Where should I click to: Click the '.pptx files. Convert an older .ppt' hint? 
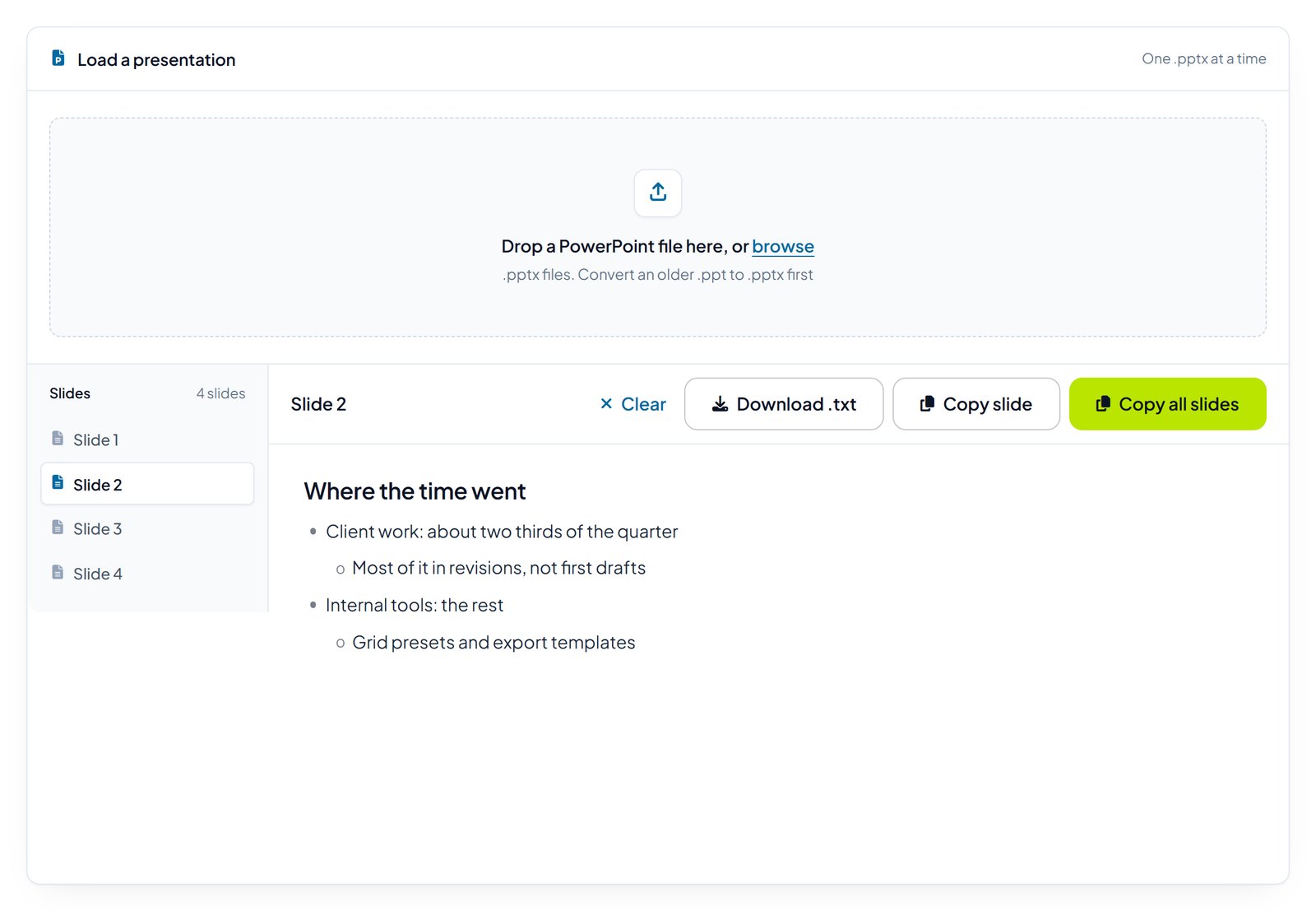658,275
